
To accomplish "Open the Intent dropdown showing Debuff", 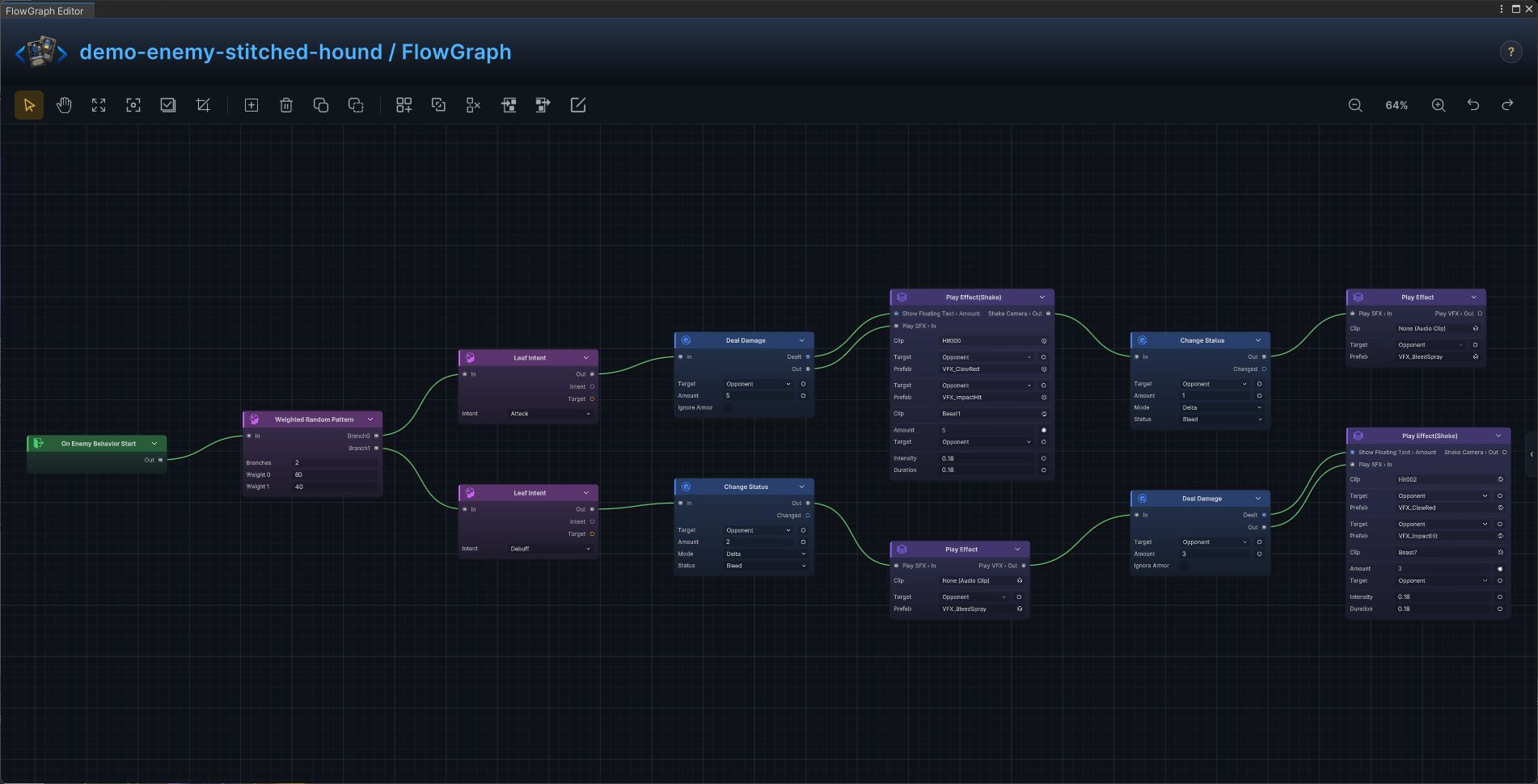I will click(x=551, y=549).
